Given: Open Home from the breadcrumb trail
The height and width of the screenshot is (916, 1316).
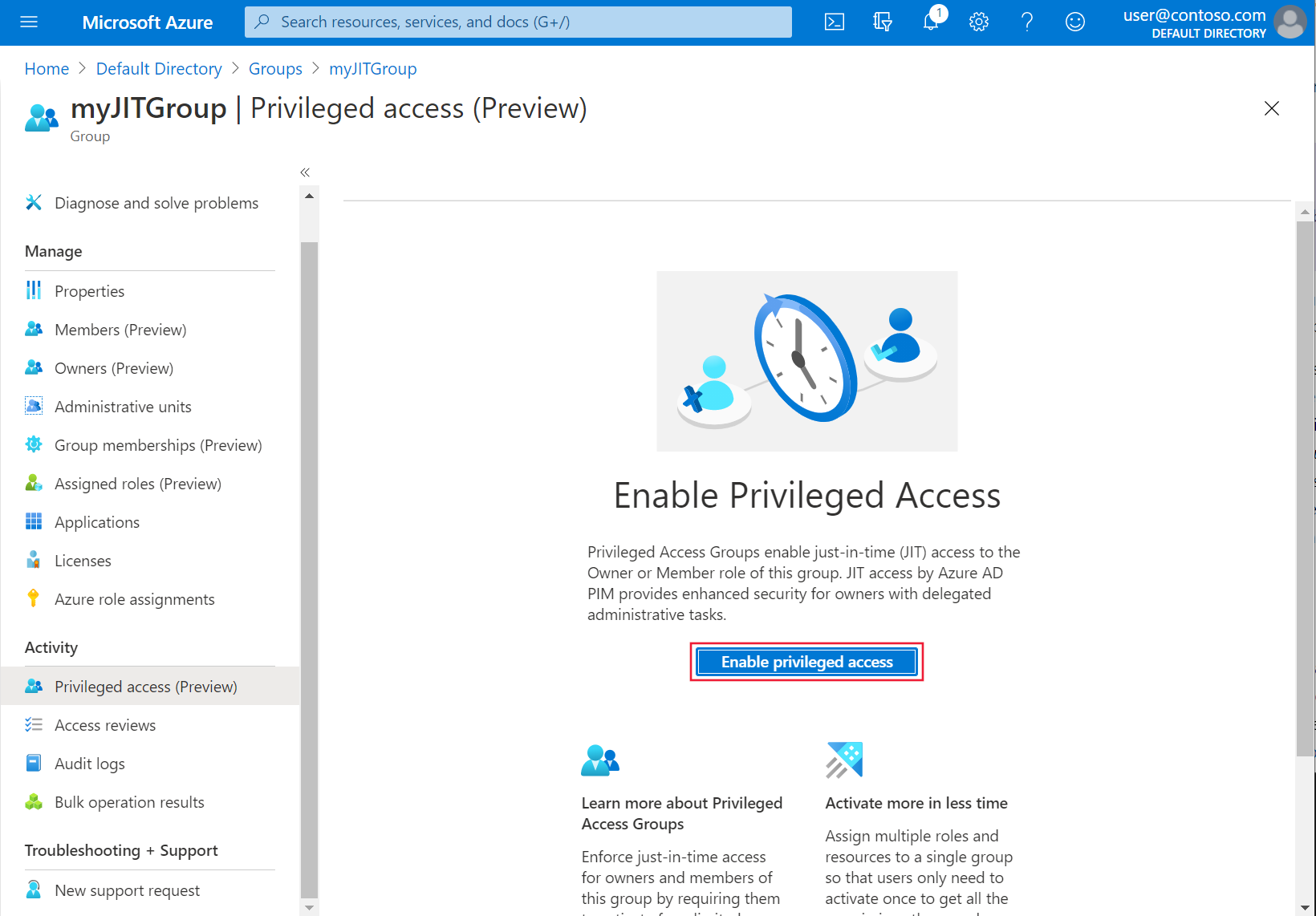Looking at the screenshot, I should tap(46, 68).
